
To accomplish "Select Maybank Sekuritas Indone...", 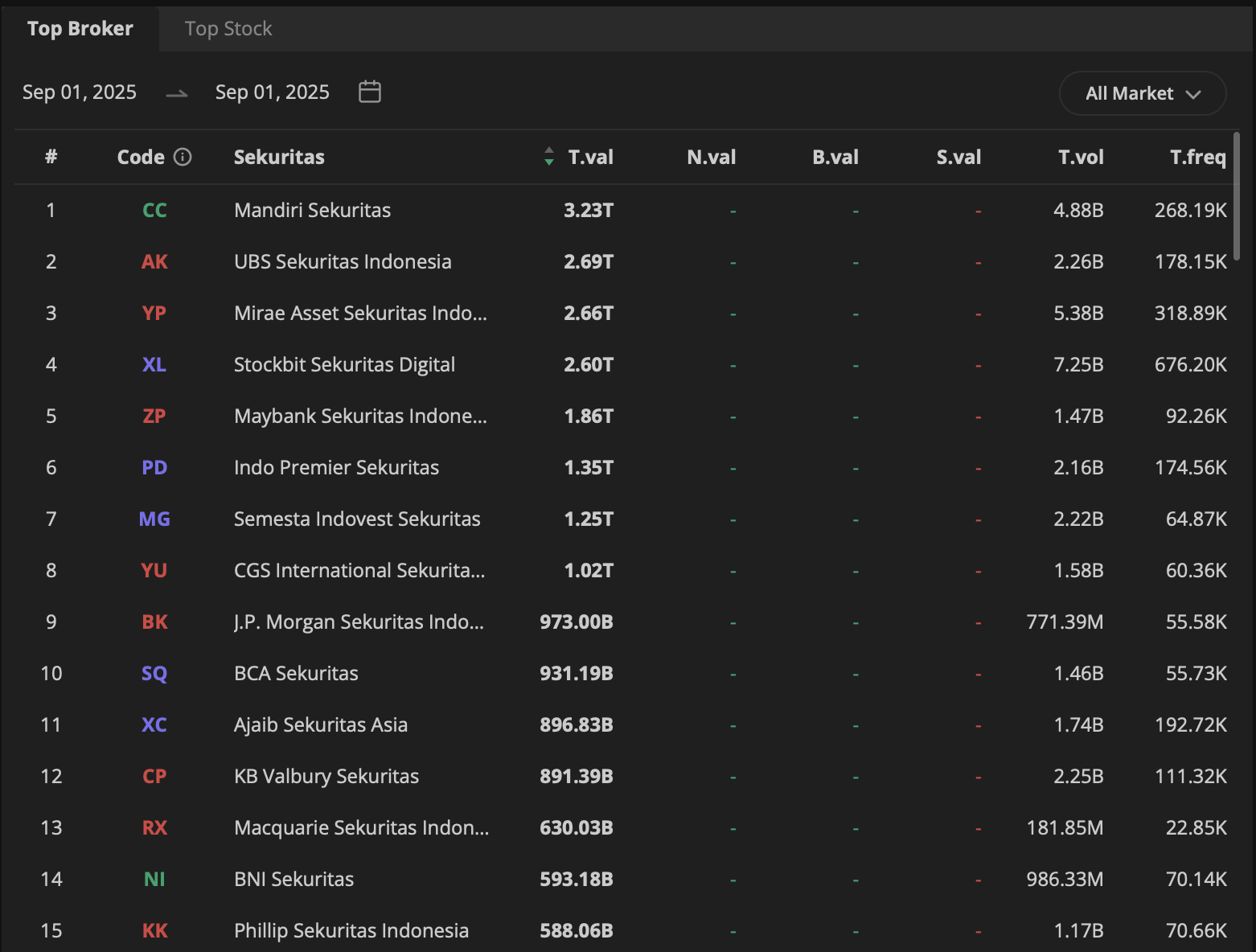I will pyautogui.click(x=360, y=416).
